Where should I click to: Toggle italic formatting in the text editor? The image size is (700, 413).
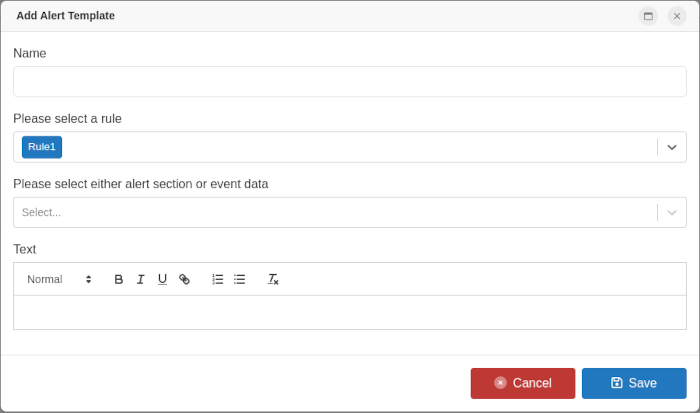coord(140,279)
